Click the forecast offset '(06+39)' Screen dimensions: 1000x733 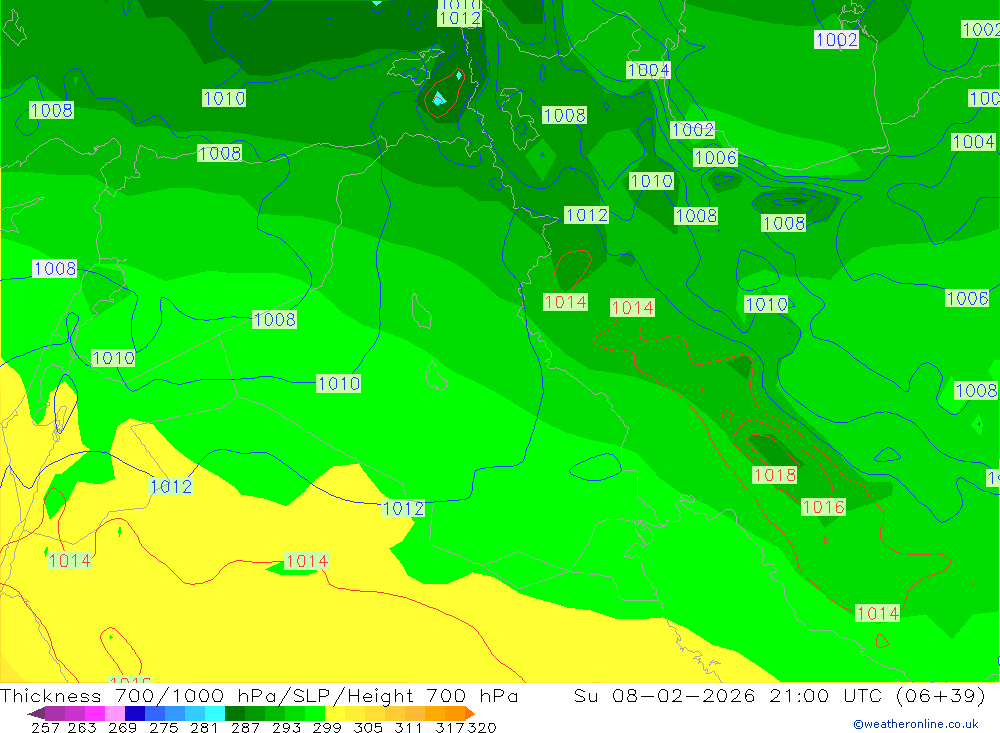[x=941, y=695]
